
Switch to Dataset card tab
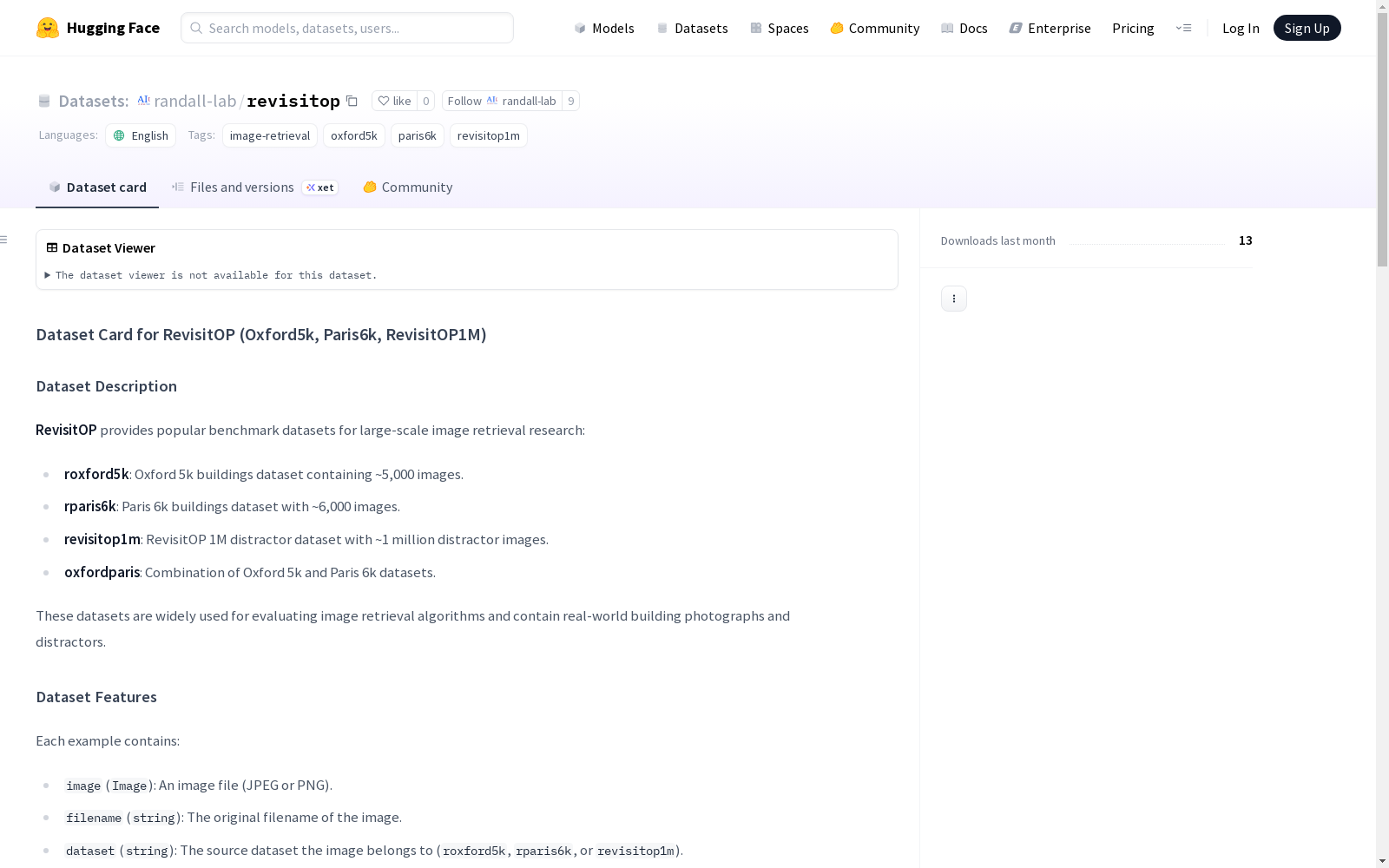coord(97,187)
